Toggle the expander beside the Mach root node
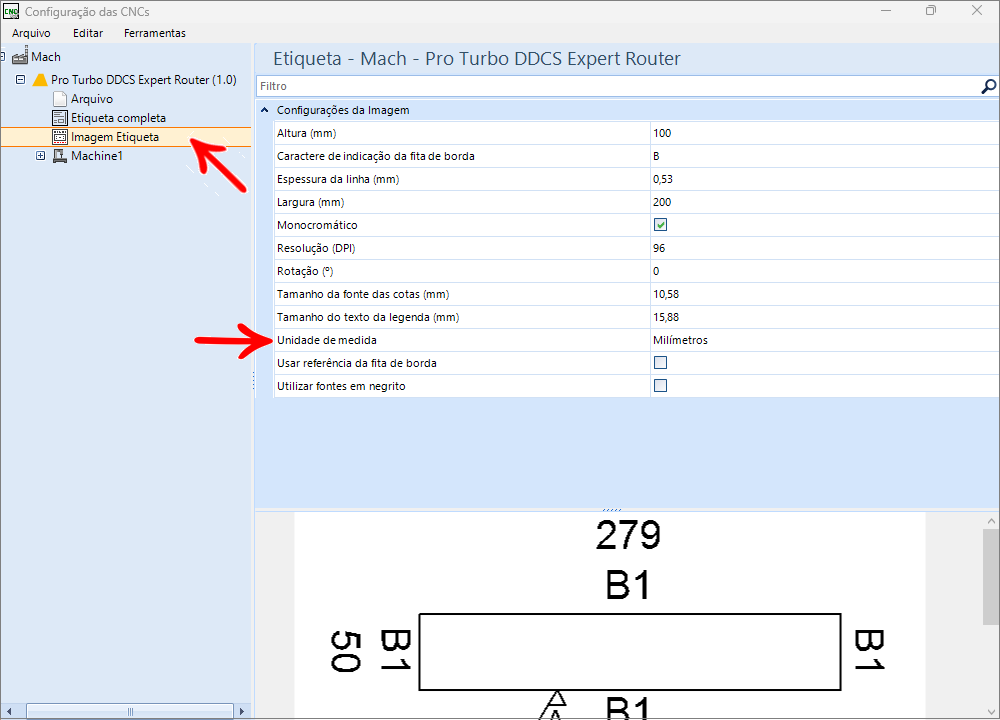Viewport: 1000px width, 720px height. pyautogui.click(x=3, y=57)
